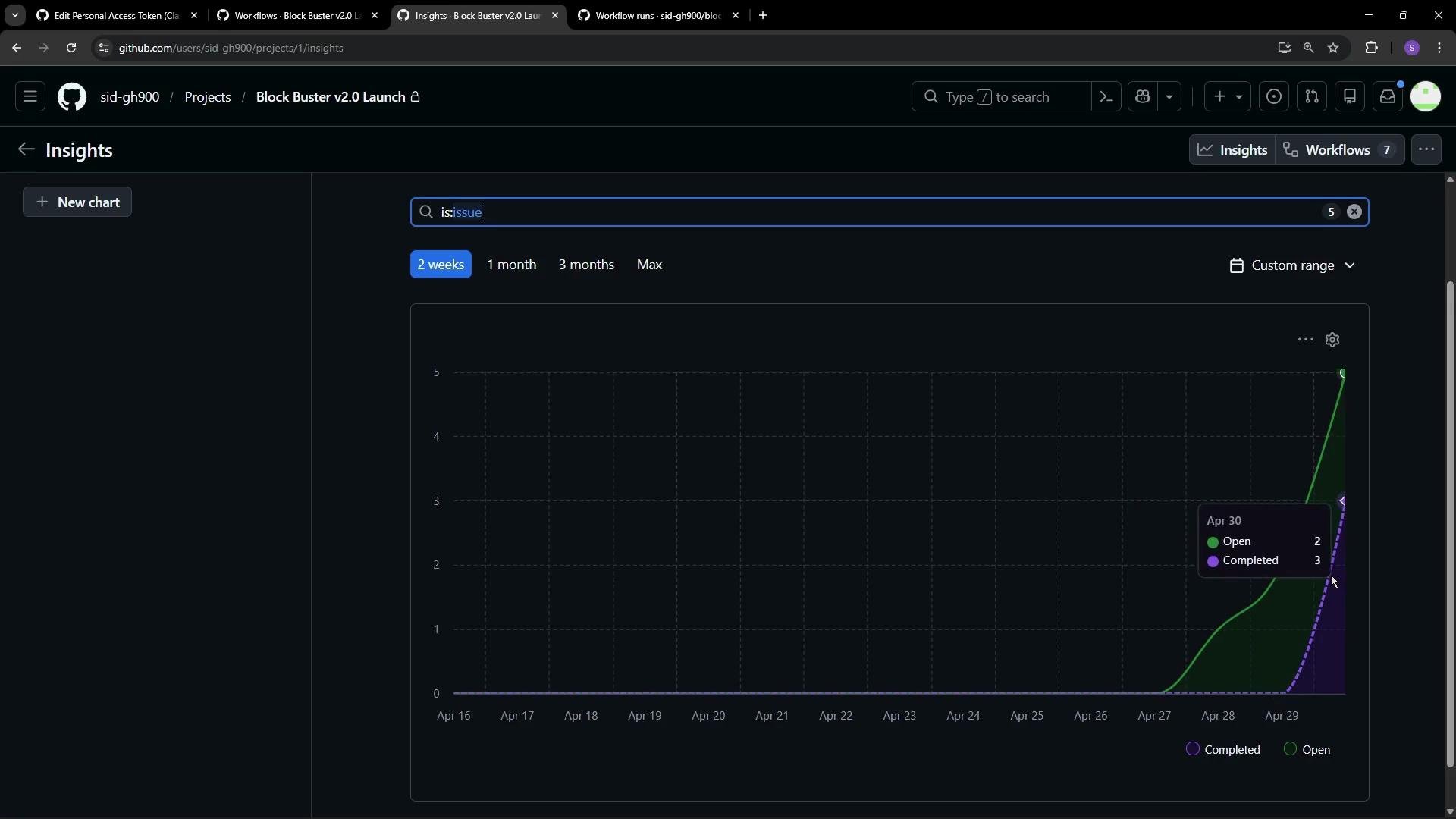Open the sid-gh900 breadcrumb link
The width and height of the screenshot is (1456, 819).
coord(130,97)
